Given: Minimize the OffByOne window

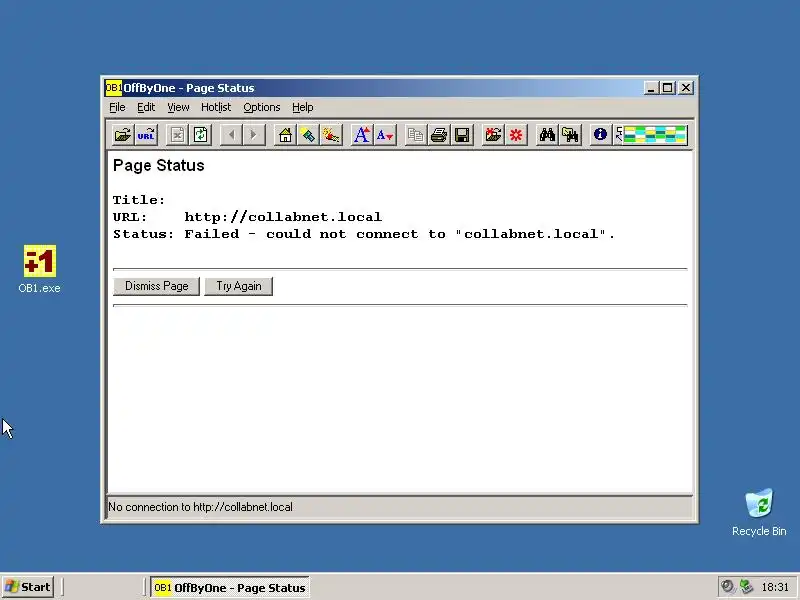Looking at the screenshot, I should pyautogui.click(x=651, y=88).
